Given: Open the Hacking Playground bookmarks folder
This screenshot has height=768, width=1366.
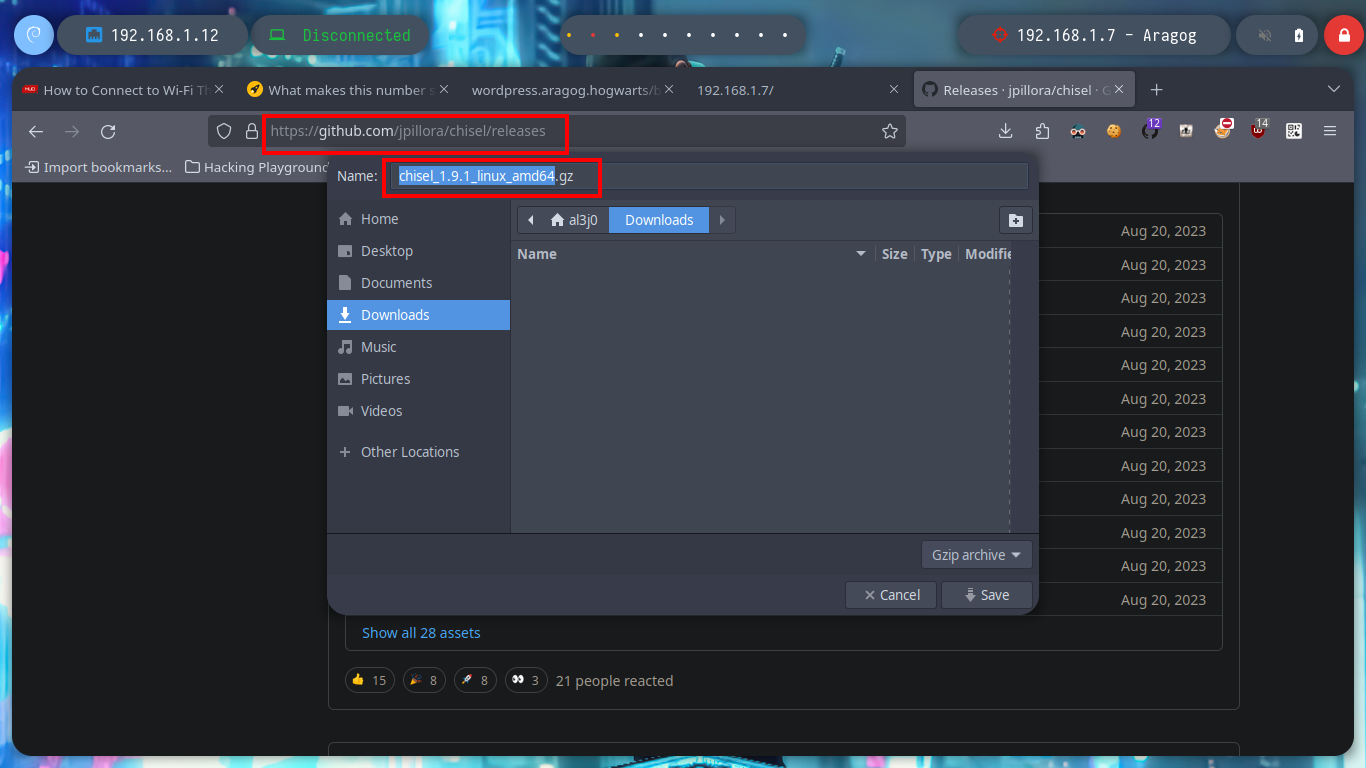Looking at the screenshot, I should pyautogui.click(x=257, y=167).
